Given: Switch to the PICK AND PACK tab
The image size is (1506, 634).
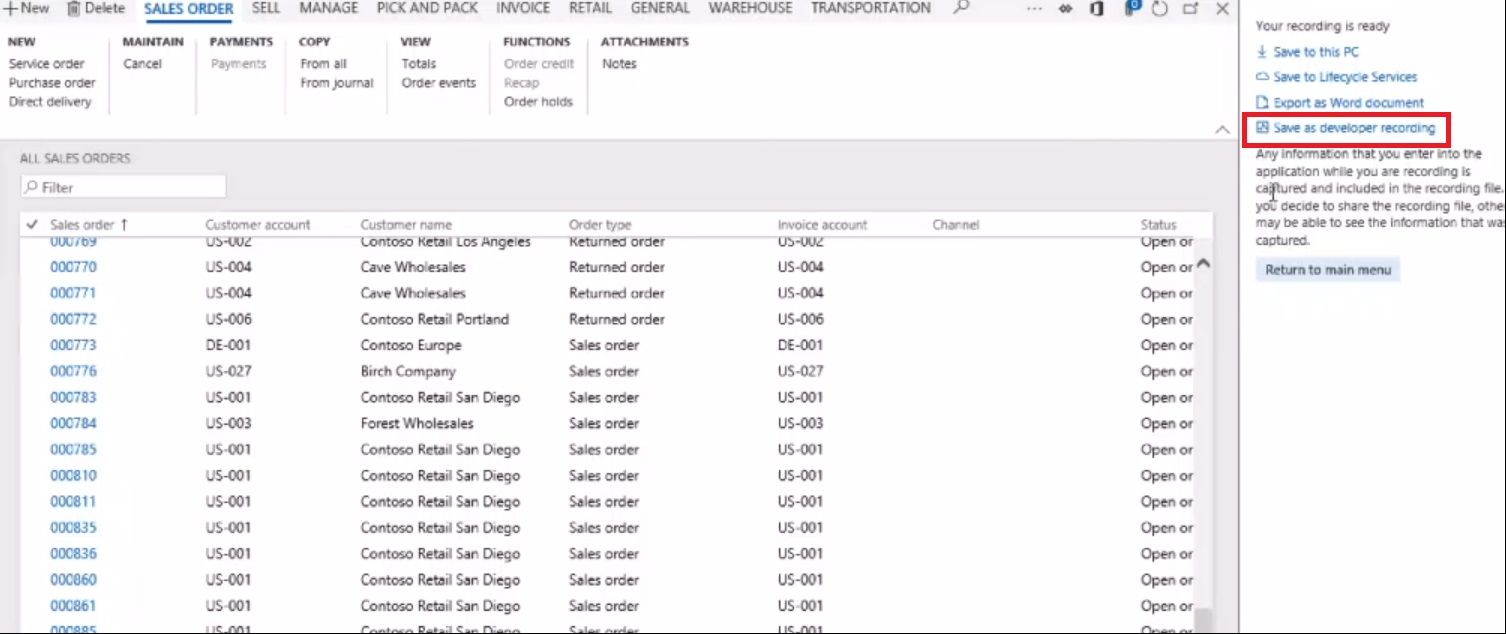Looking at the screenshot, I should tap(427, 8).
